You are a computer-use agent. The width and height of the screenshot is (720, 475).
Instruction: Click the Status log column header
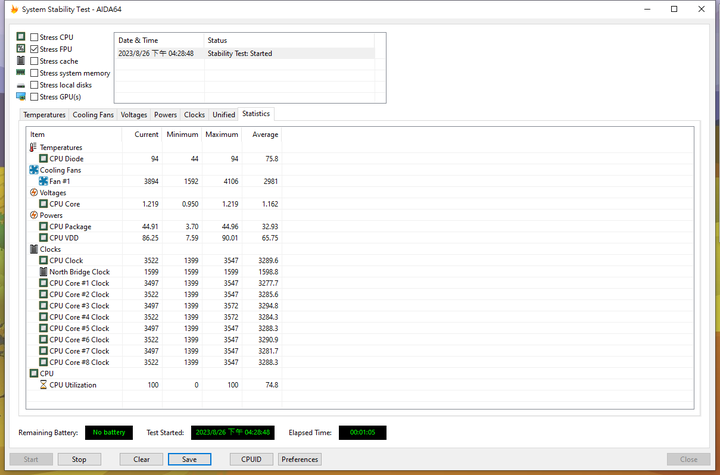click(289, 40)
